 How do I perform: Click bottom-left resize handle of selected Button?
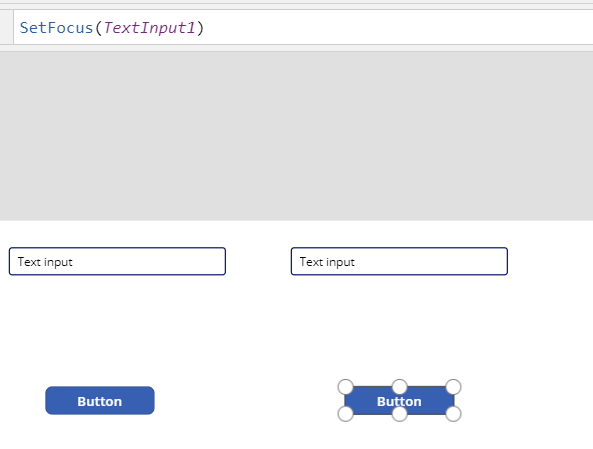[x=346, y=414]
